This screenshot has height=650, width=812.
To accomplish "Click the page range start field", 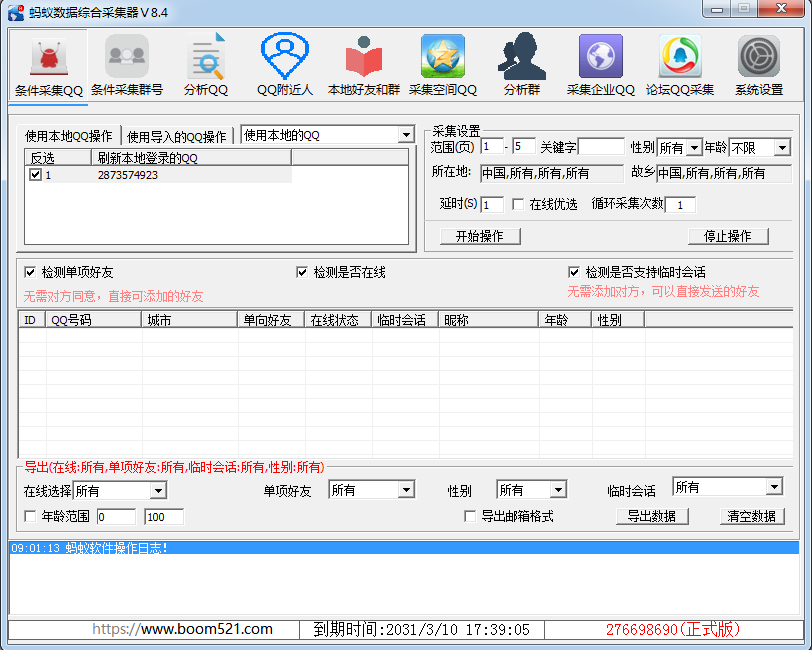I will coord(492,147).
